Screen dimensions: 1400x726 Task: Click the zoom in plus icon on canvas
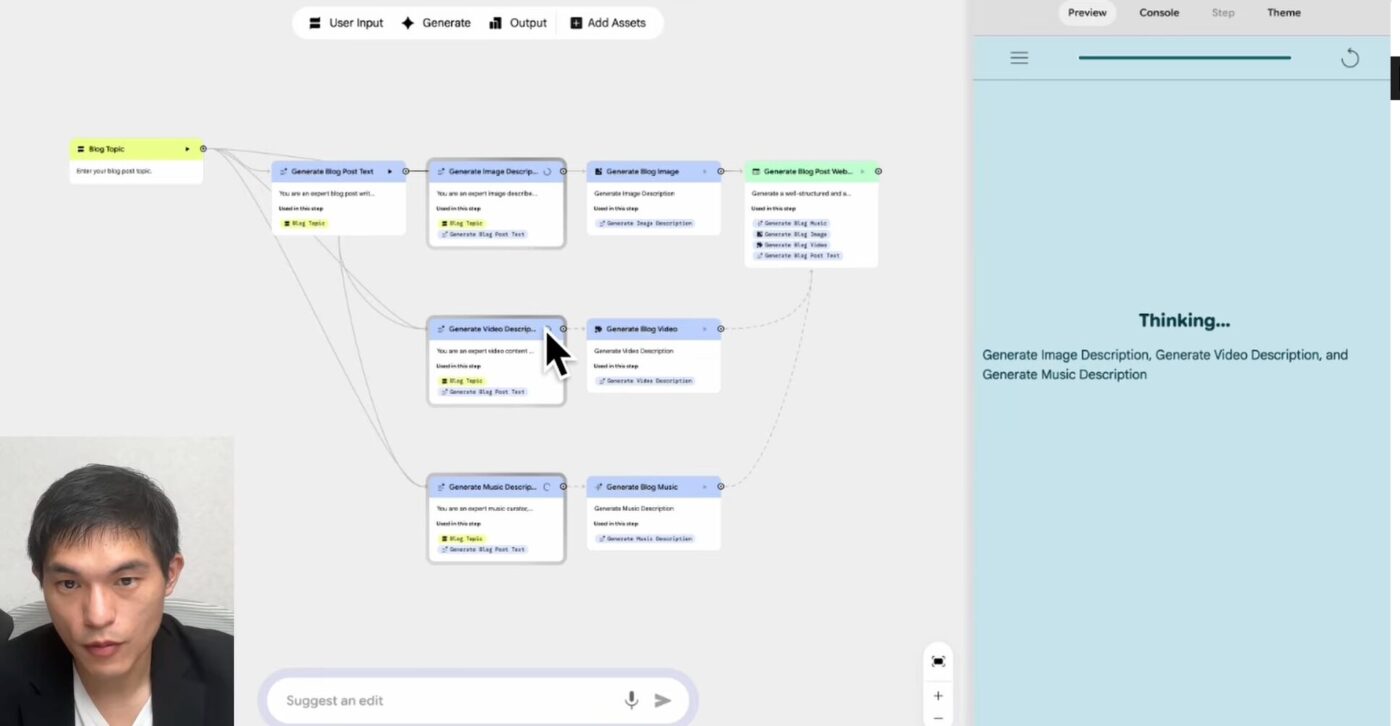tap(938, 696)
